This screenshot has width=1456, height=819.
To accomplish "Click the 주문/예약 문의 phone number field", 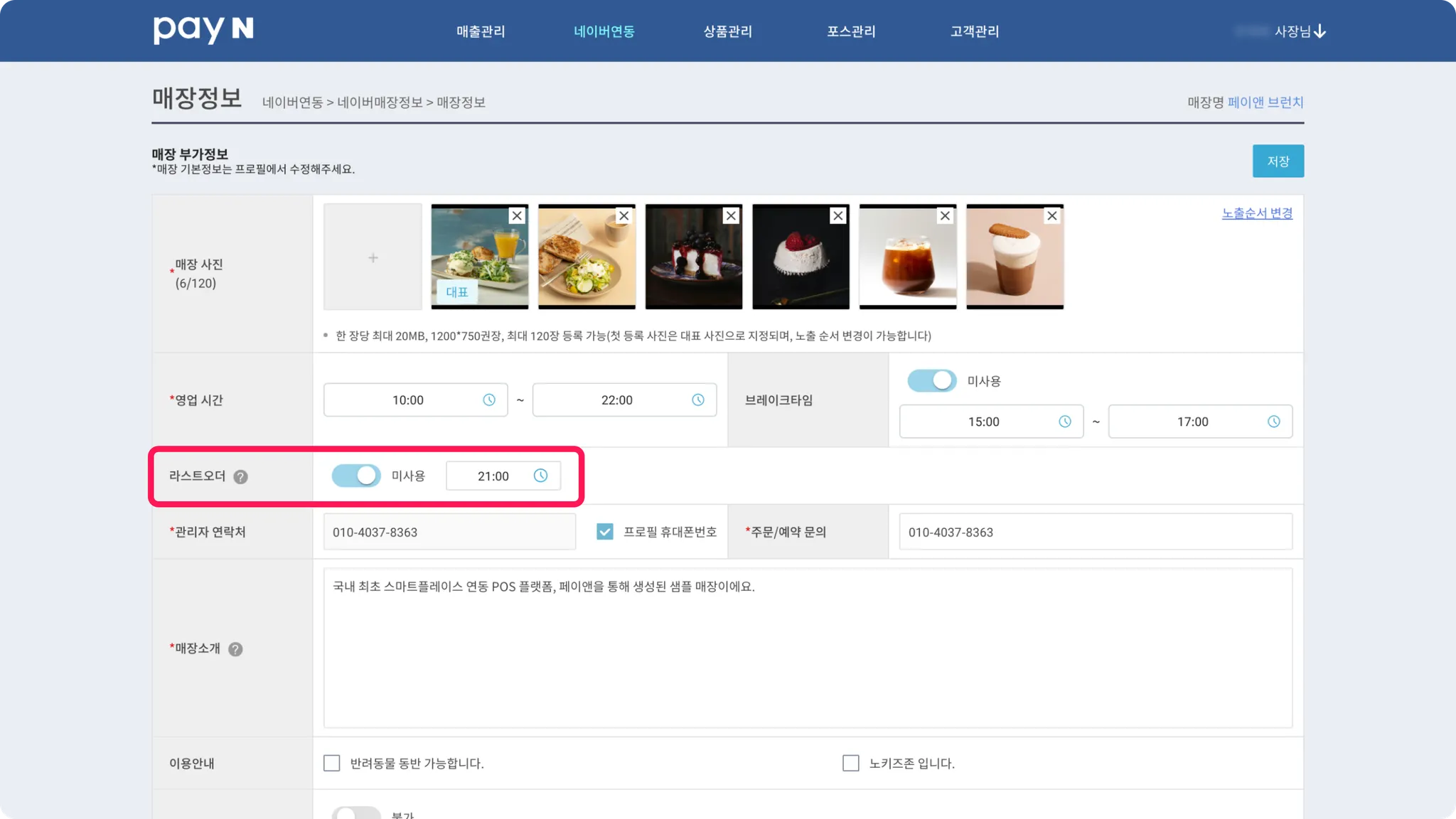I will click(x=1095, y=532).
